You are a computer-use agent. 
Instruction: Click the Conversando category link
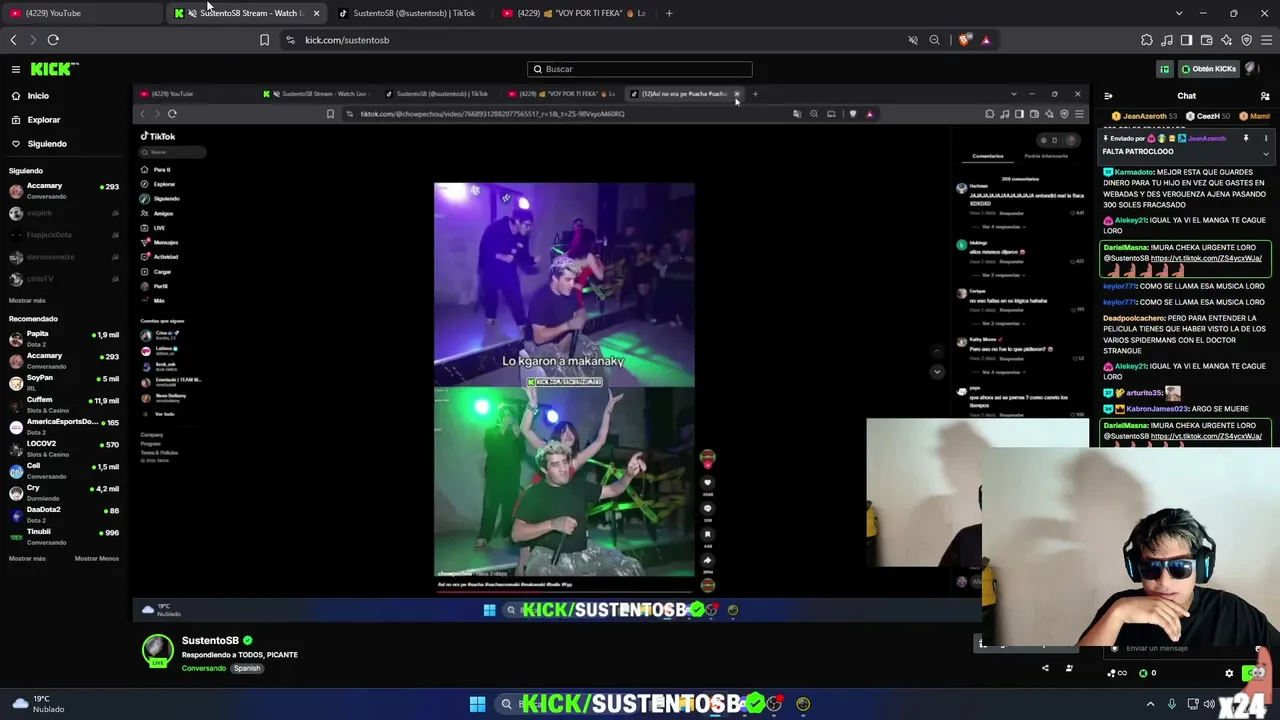pyautogui.click(x=204, y=668)
